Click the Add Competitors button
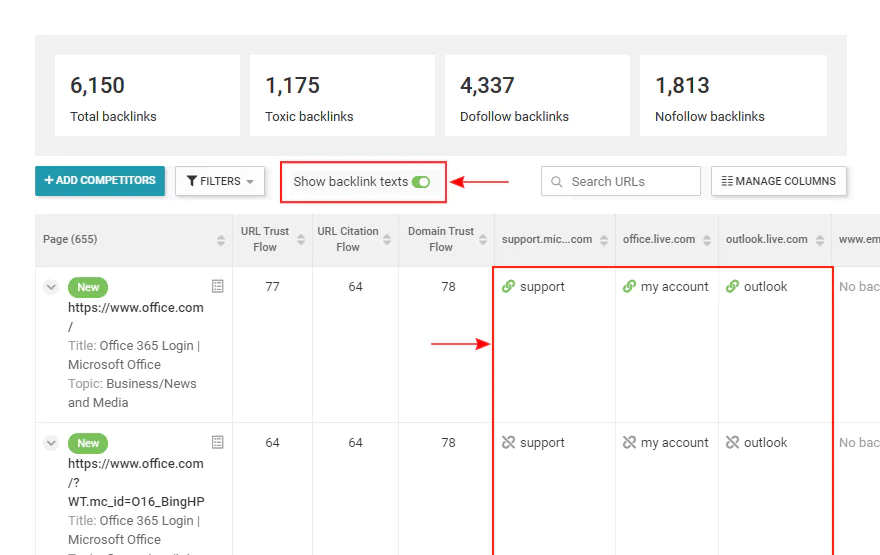The image size is (880, 555). coord(100,181)
